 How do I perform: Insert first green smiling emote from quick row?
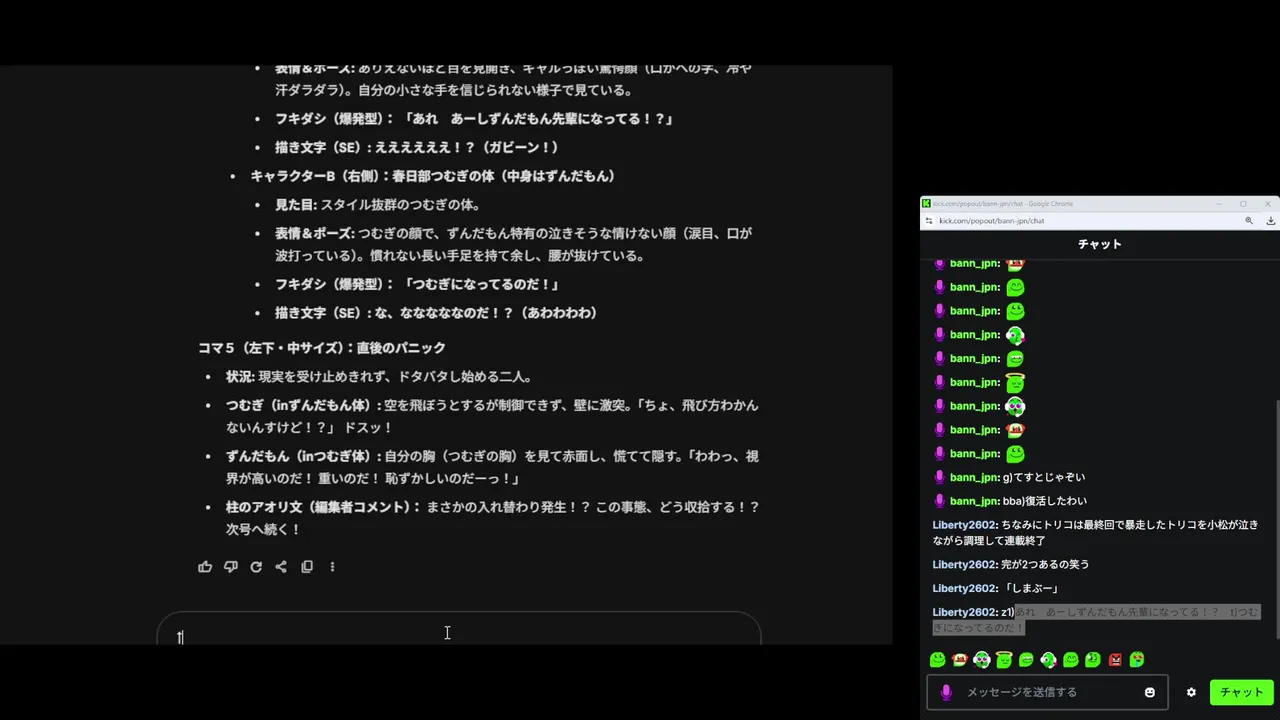point(937,660)
